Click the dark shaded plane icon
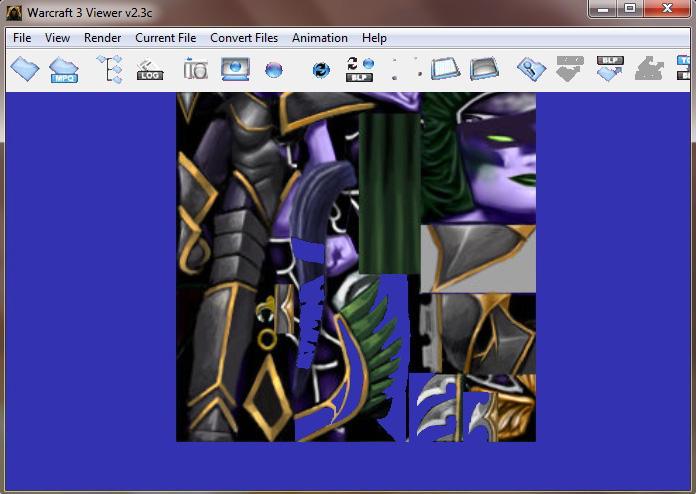This screenshot has height=494, width=696. pyautogui.click(x=484, y=69)
